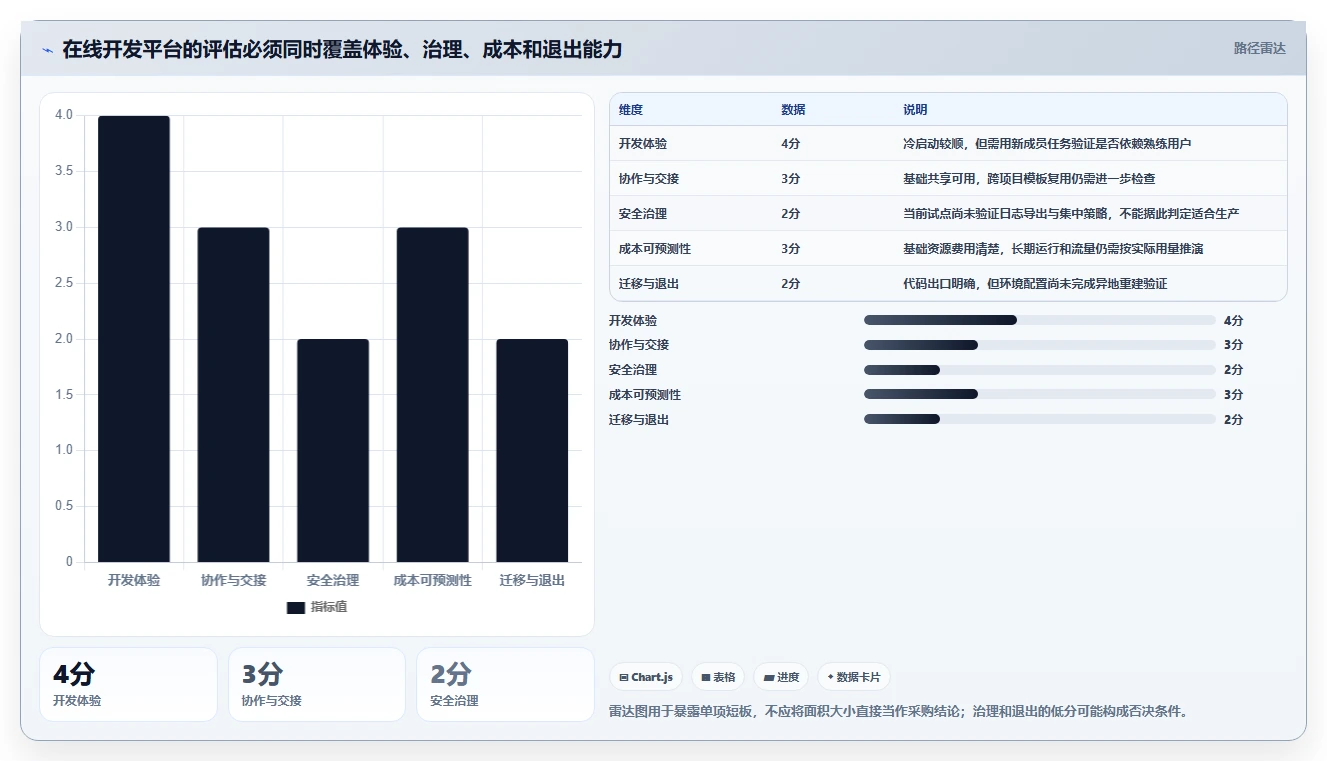
Task: Click the footer note starting 雷达图用于暴露单项短板
Action: (x=898, y=712)
